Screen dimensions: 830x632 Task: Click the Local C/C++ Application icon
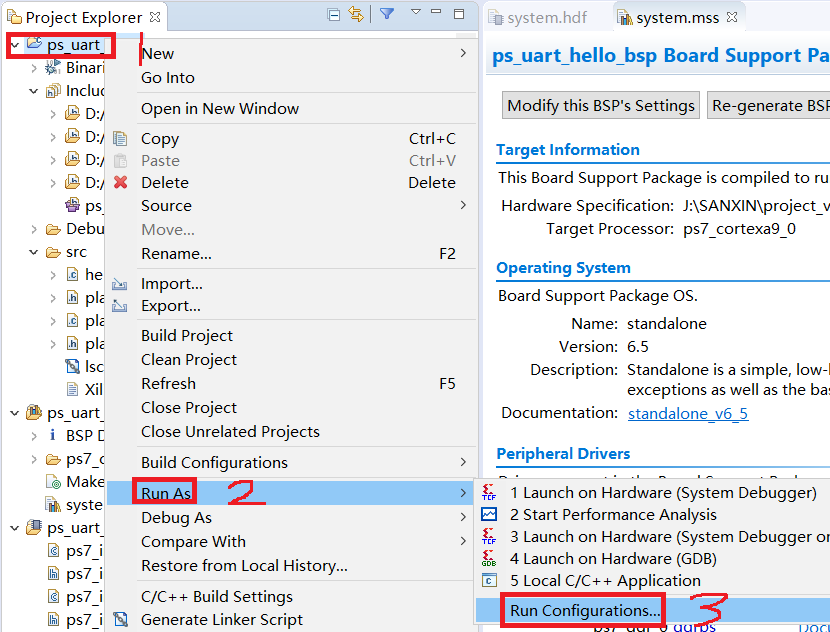click(x=489, y=581)
